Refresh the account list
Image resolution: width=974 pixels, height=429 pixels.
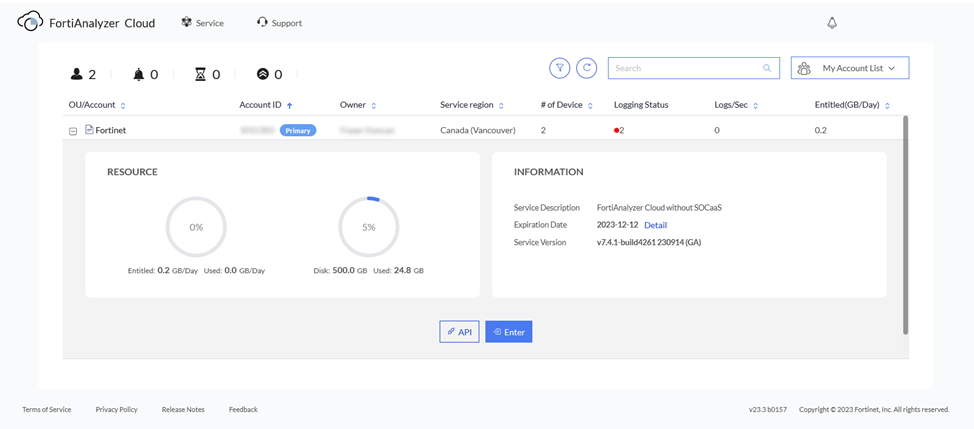587,68
